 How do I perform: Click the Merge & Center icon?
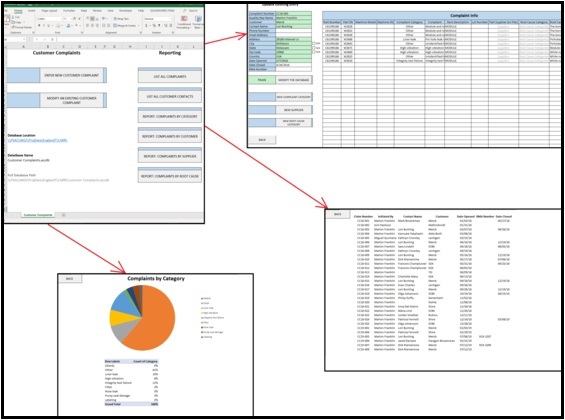pos(124,26)
